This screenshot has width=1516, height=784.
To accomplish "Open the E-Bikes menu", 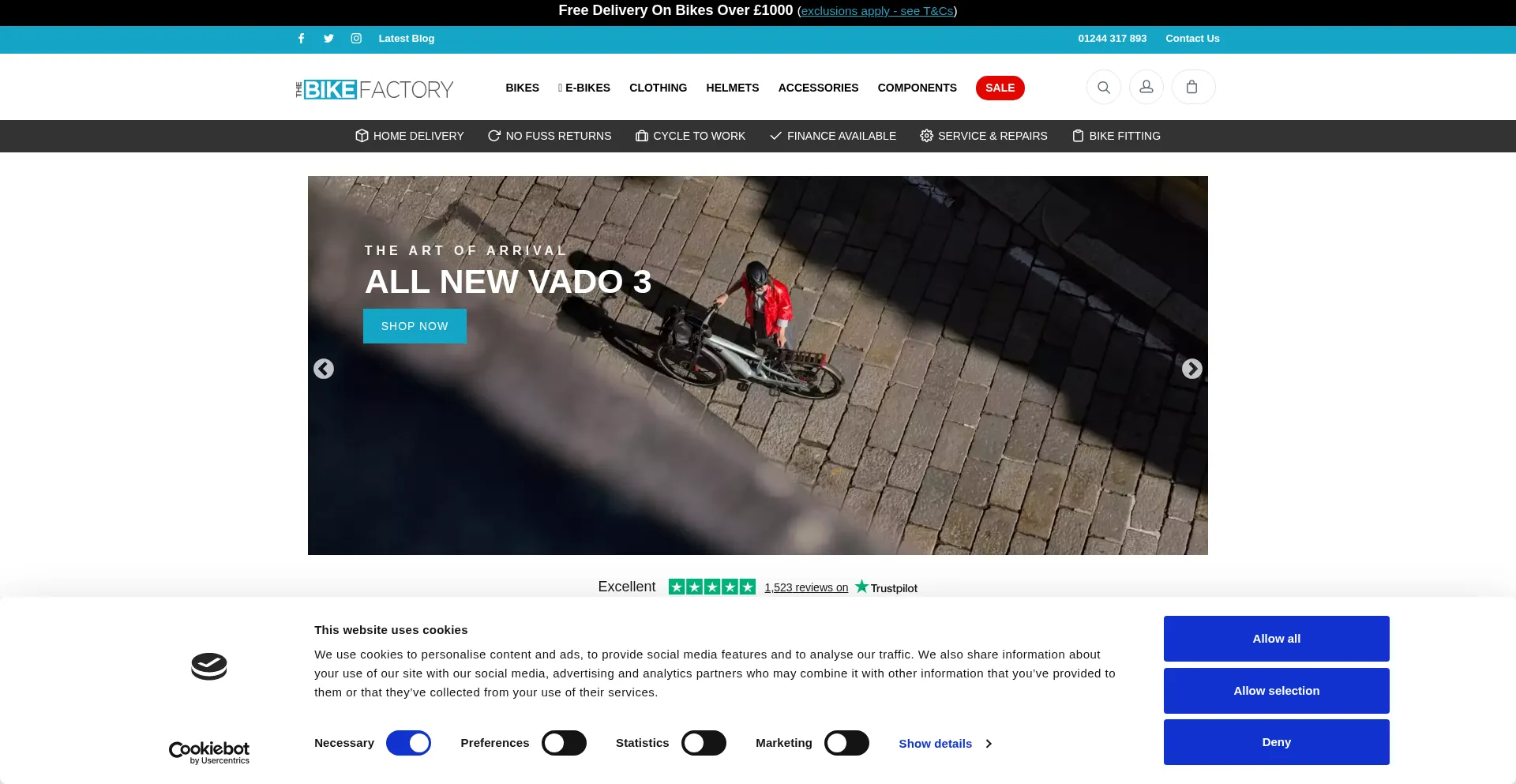I will [x=584, y=88].
